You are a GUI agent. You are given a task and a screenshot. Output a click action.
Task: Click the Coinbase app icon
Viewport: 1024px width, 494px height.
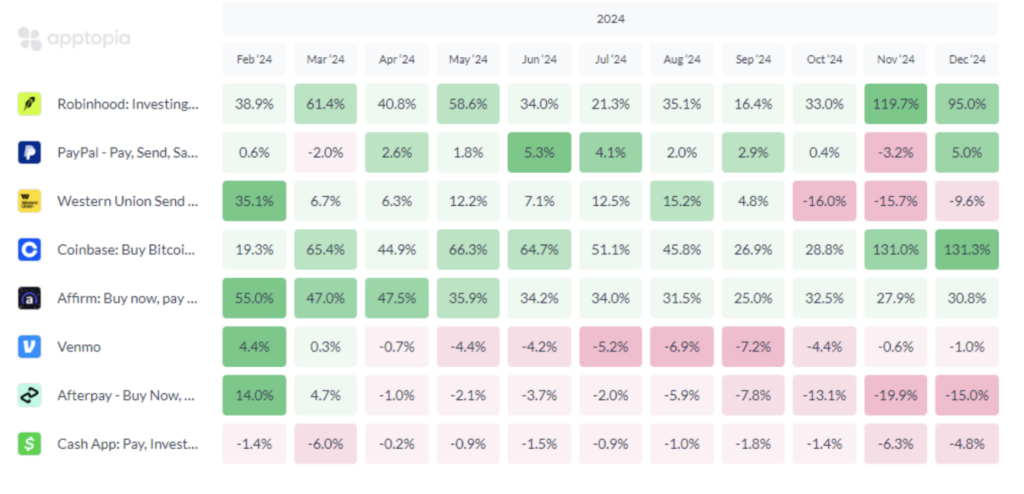pos(29,249)
